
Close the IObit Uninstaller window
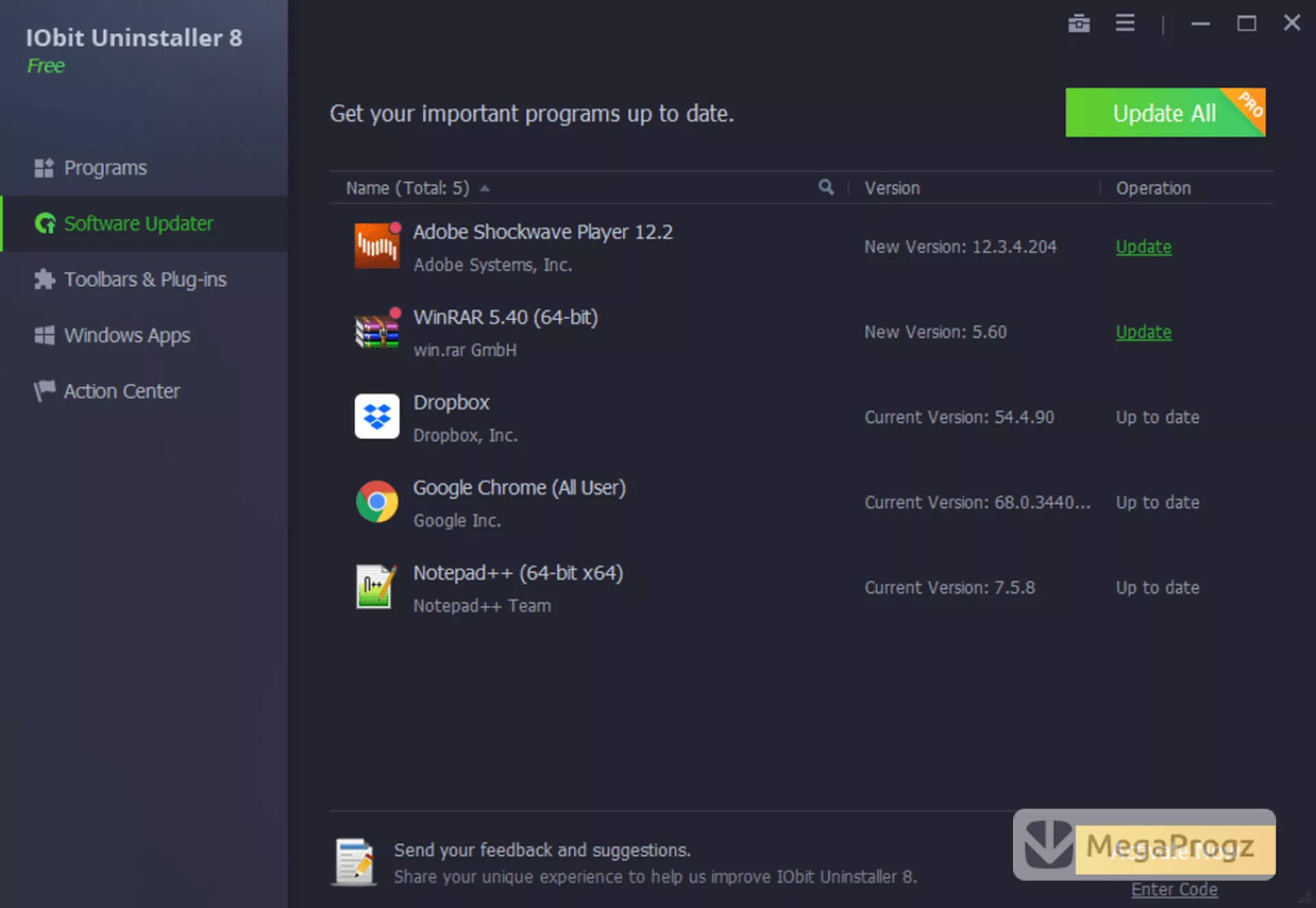[x=1291, y=23]
